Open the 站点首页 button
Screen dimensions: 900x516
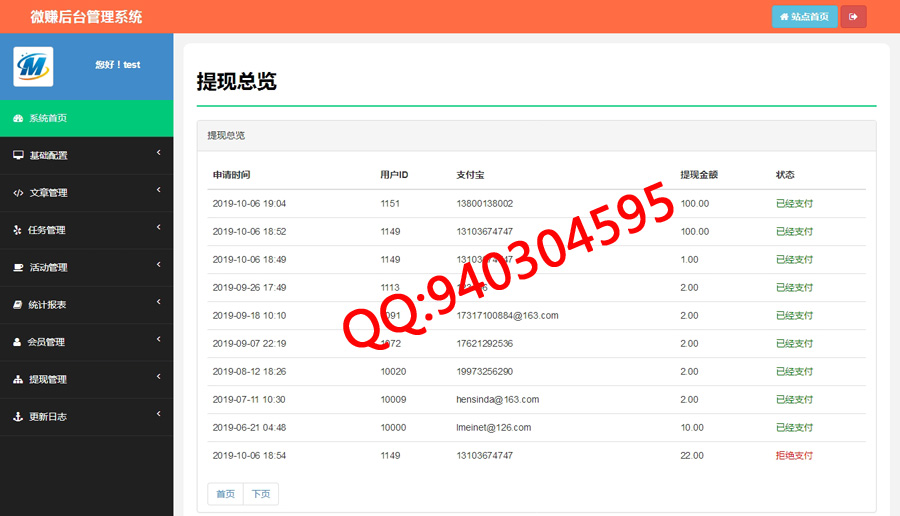tap(804, 16)
